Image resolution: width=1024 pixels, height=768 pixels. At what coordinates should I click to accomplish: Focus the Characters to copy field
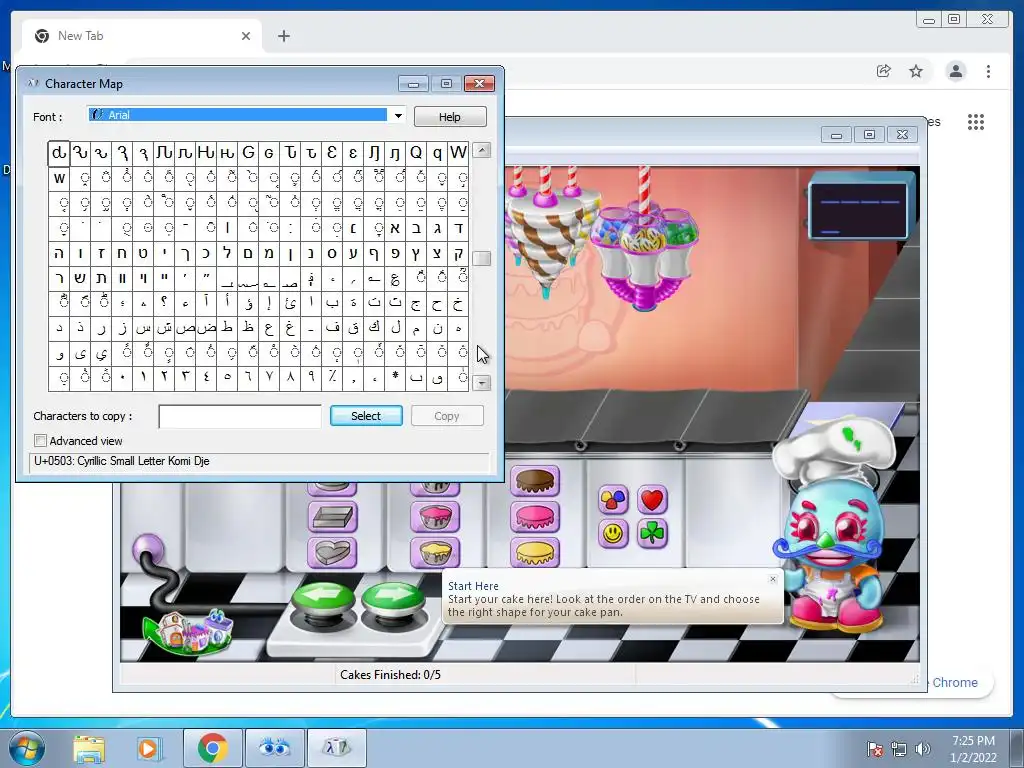(x=240, y=417)
